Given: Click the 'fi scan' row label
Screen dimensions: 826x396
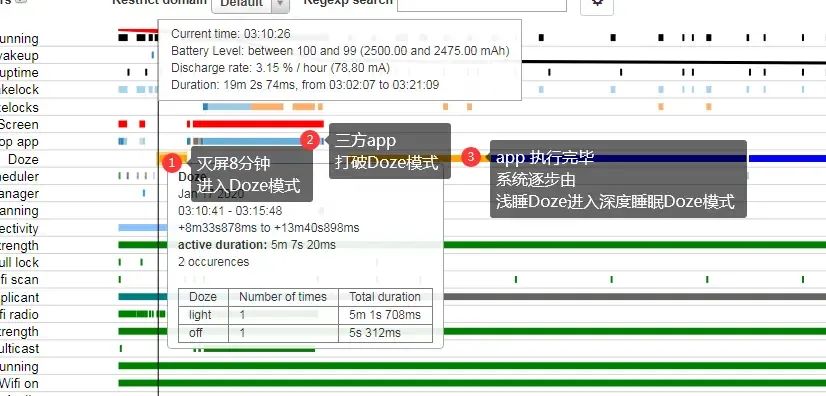Looking at the screenshot, I should 19,280.
